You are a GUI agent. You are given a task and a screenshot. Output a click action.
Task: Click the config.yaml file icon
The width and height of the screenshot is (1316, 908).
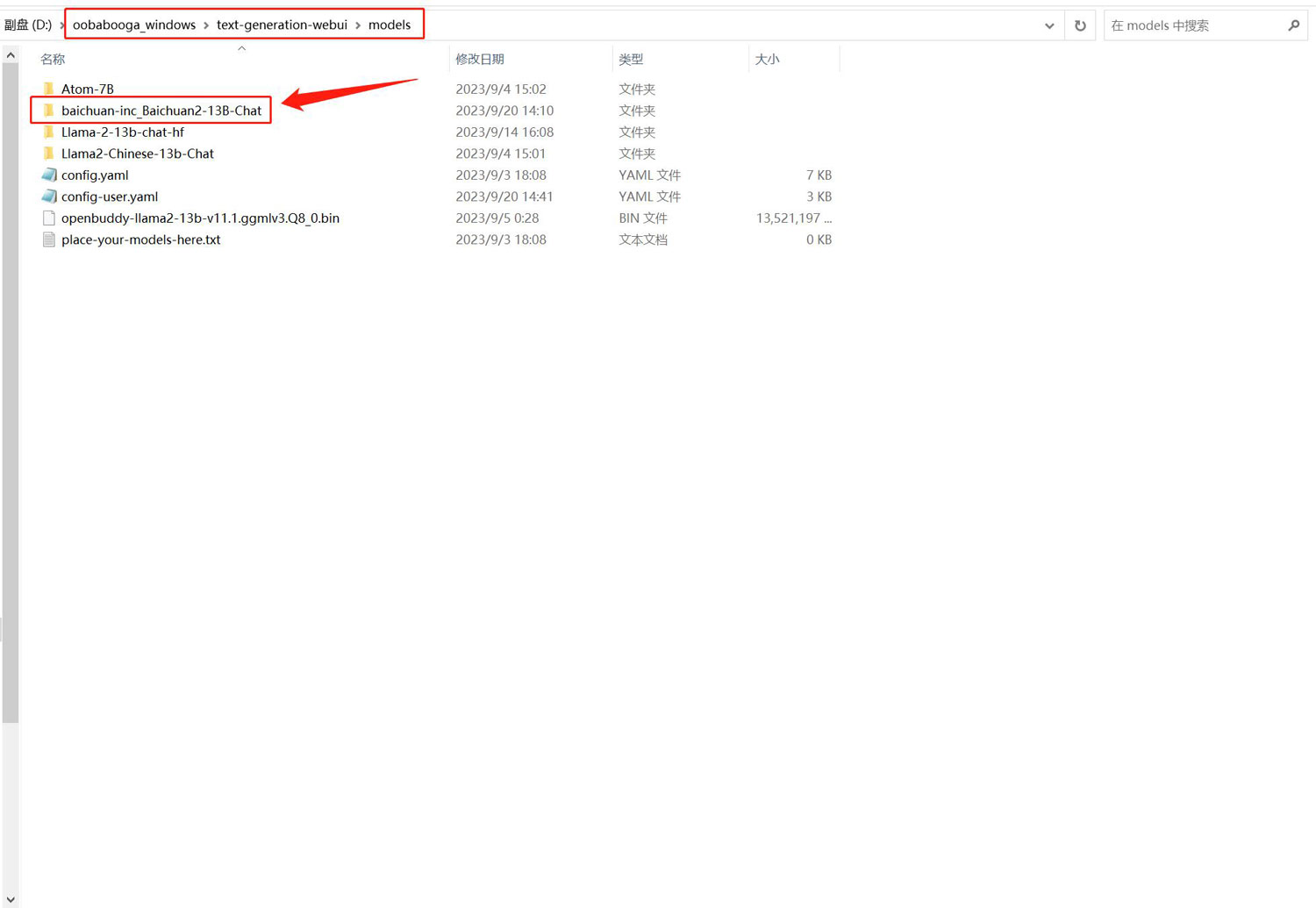point(49,175)
